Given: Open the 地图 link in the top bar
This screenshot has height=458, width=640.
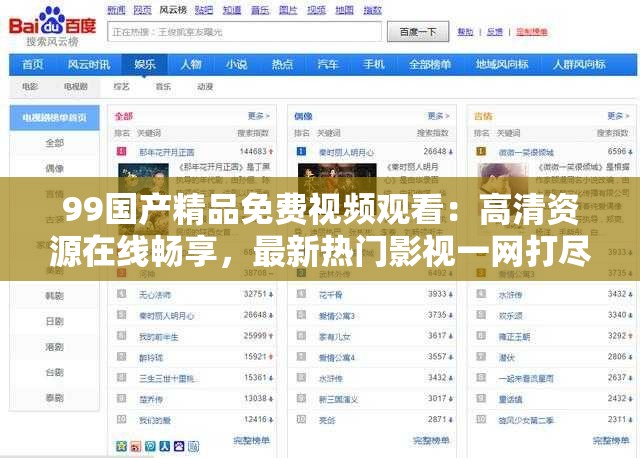Looking at the screenshot, I should 344,10.
